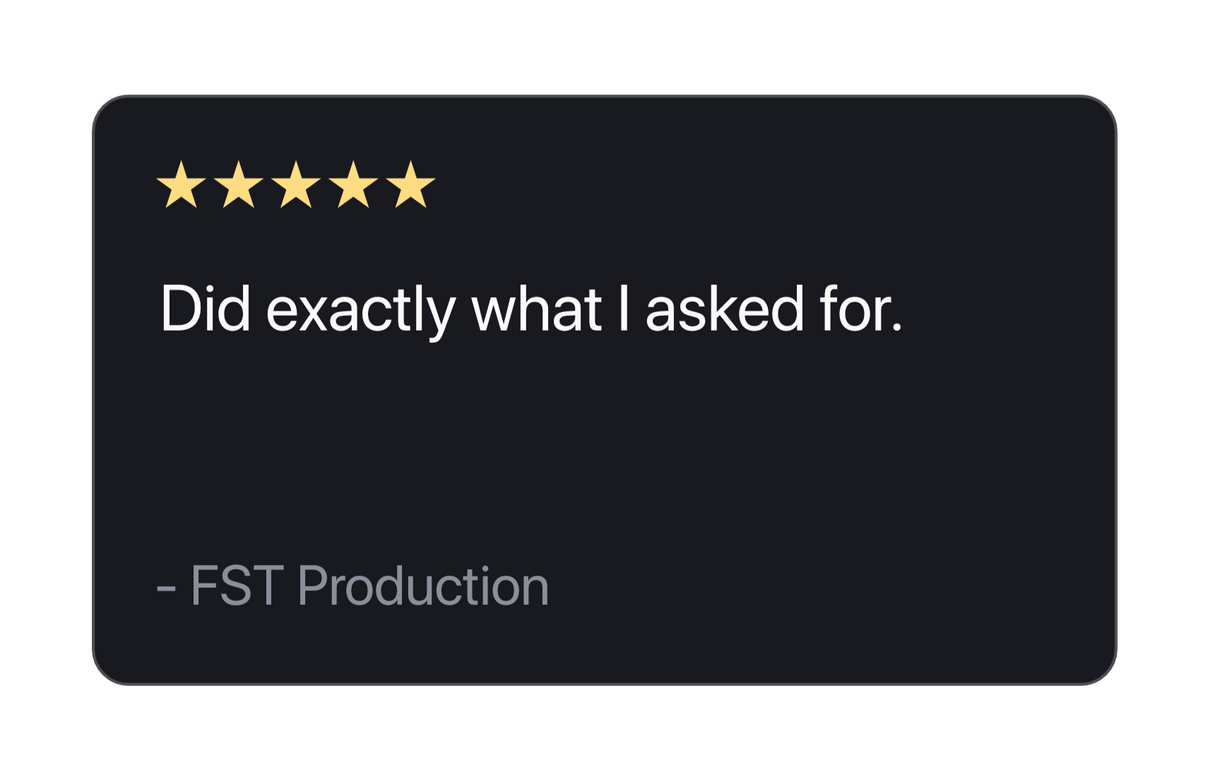This screenshot has height=780, width=1215.
Task: Choose the fourth star of the rating
Action: (x=353, y=187)
